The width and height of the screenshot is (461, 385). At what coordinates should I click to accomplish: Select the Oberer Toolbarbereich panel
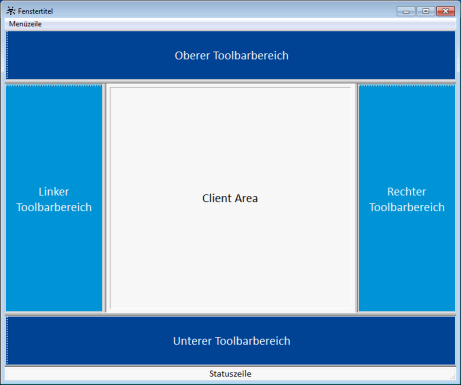point(231,55)
